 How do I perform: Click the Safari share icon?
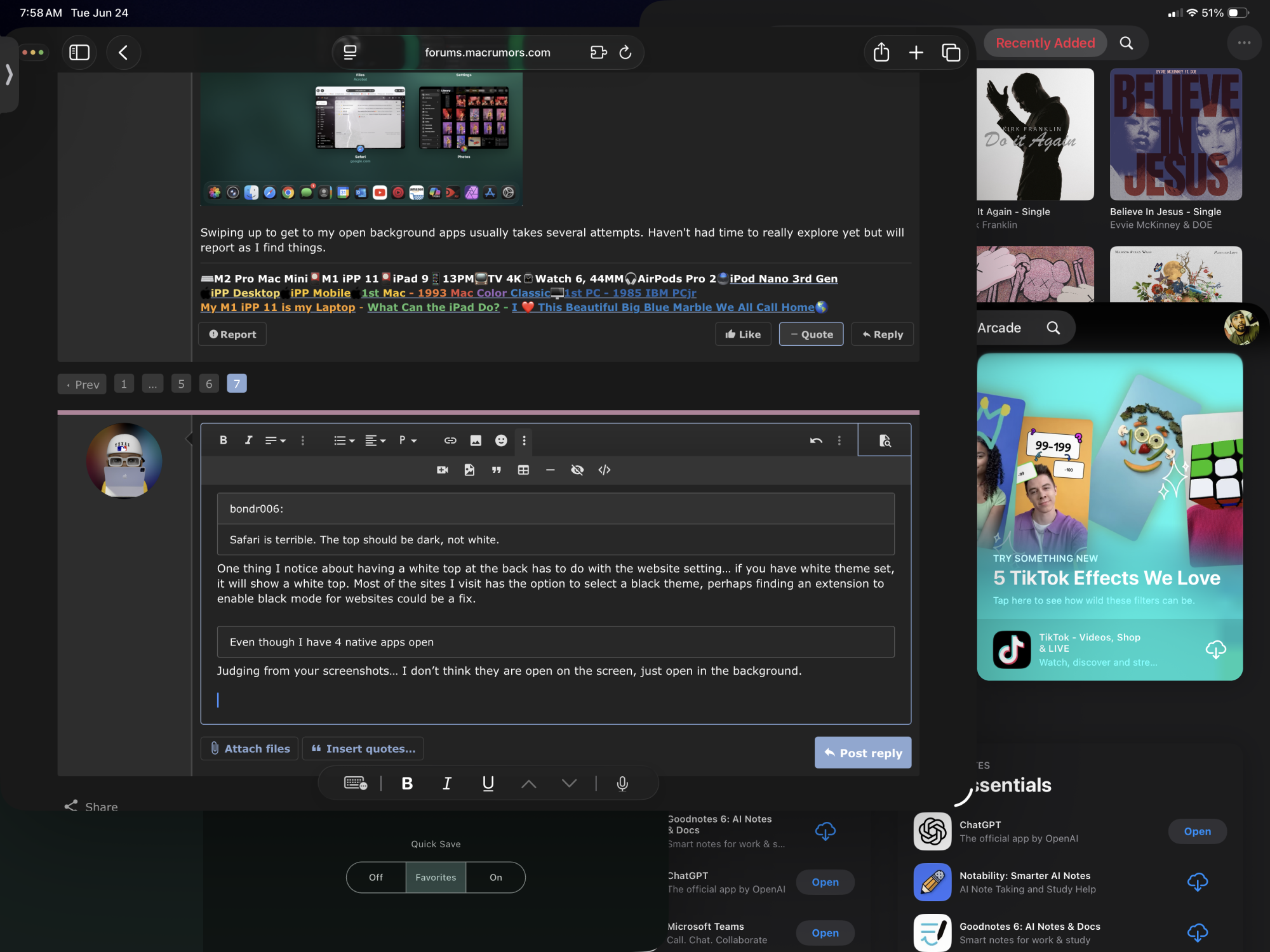pos(881,52)
